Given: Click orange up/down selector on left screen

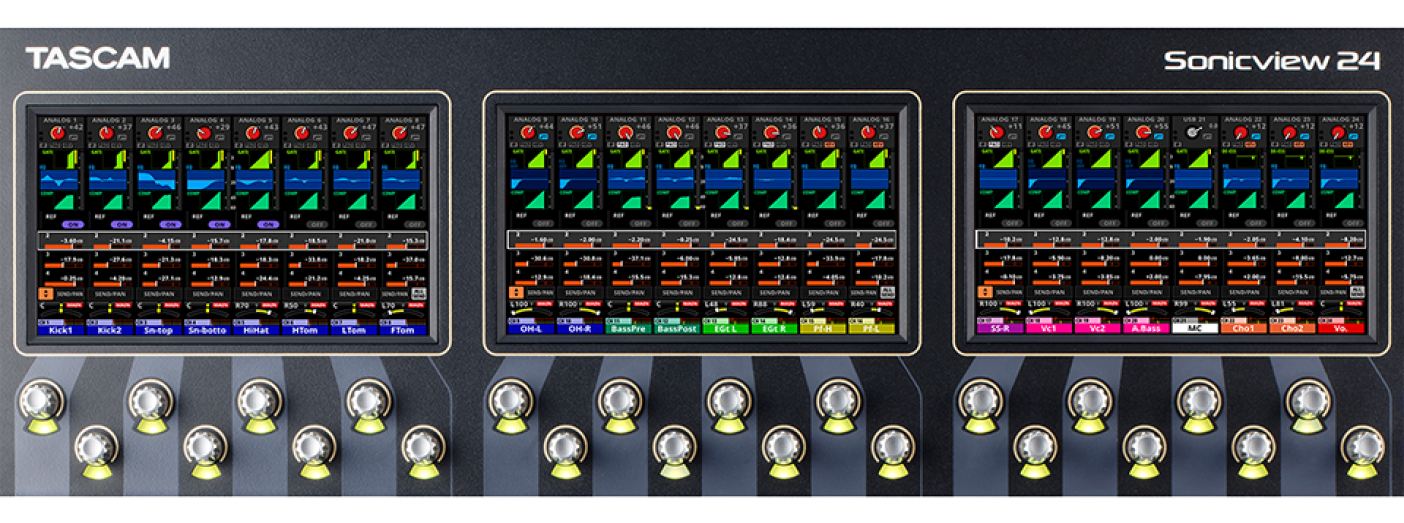Looking at the screenshot, I should (x=45, y=293).
